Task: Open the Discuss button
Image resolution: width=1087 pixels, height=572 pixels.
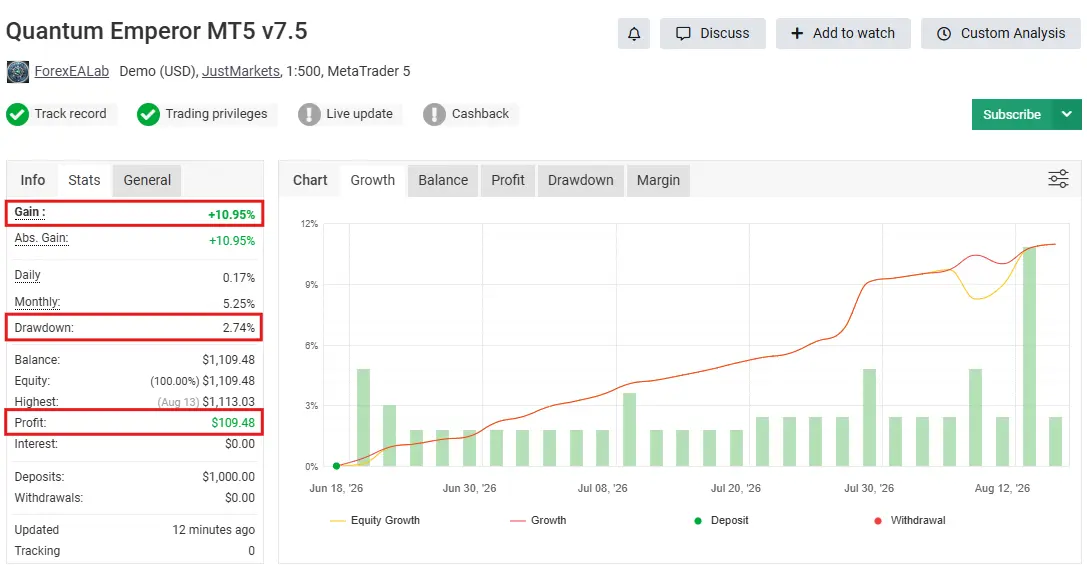Action: (713, 33)
